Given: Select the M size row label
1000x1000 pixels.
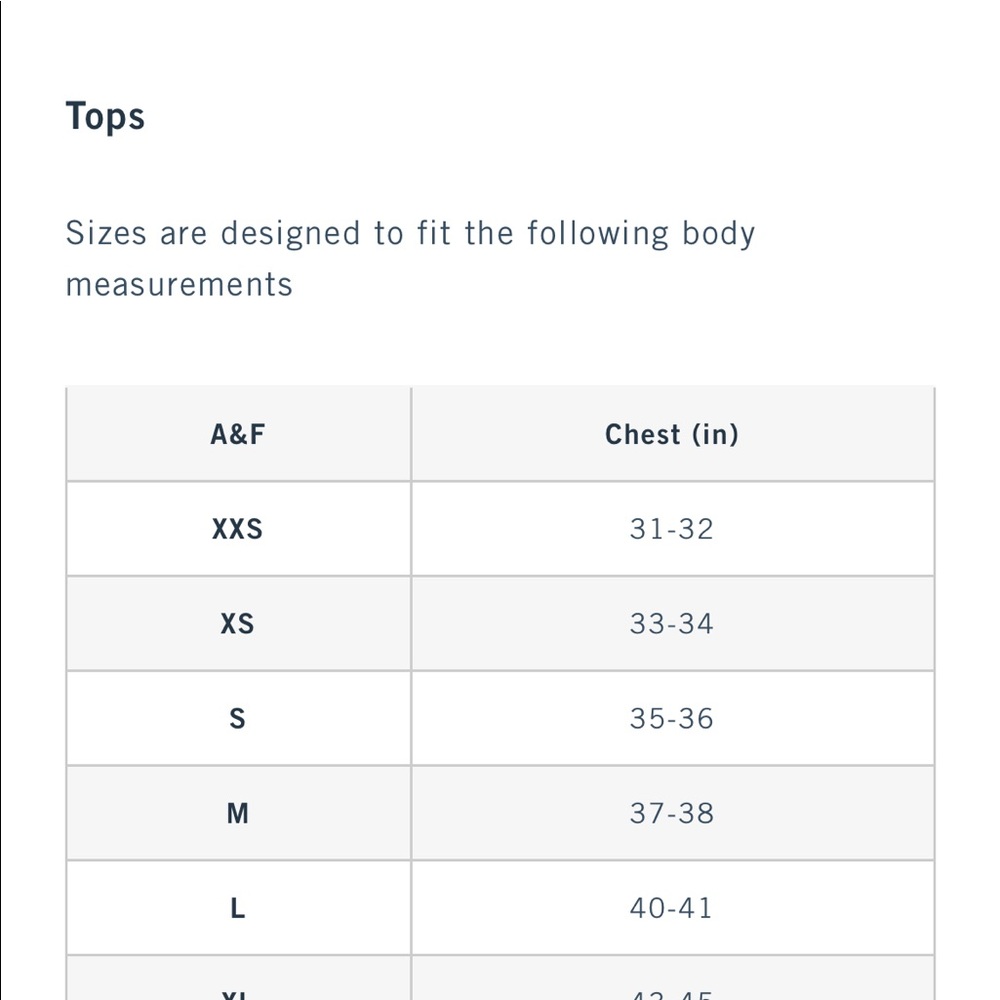Looking at the screenshot, I should [237, 813].
